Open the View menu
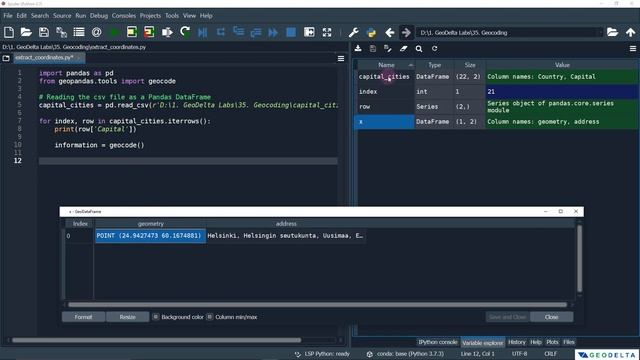 189,16
